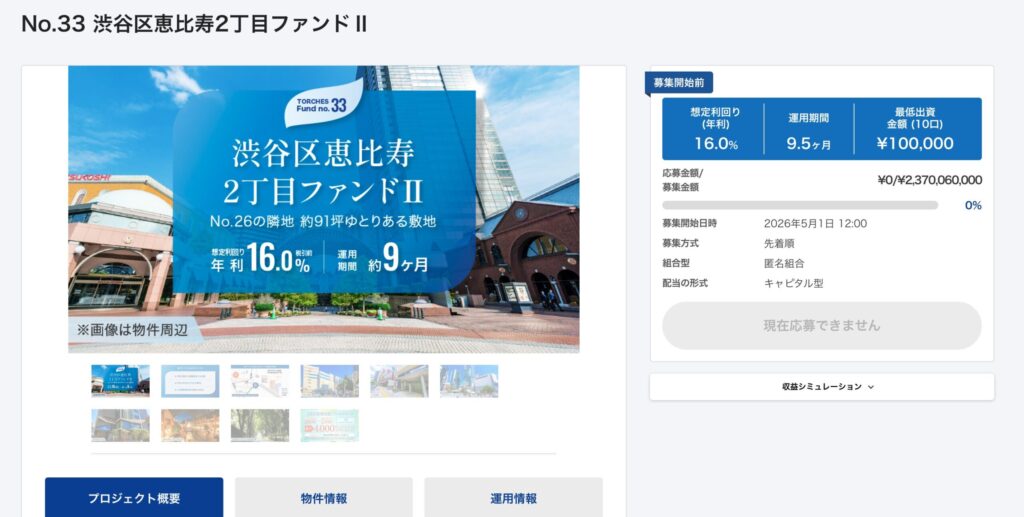View the third thumbnail showing area map
Viewport: 1024px width, 517px height.
pyautogui.click(x=260, y=381)
